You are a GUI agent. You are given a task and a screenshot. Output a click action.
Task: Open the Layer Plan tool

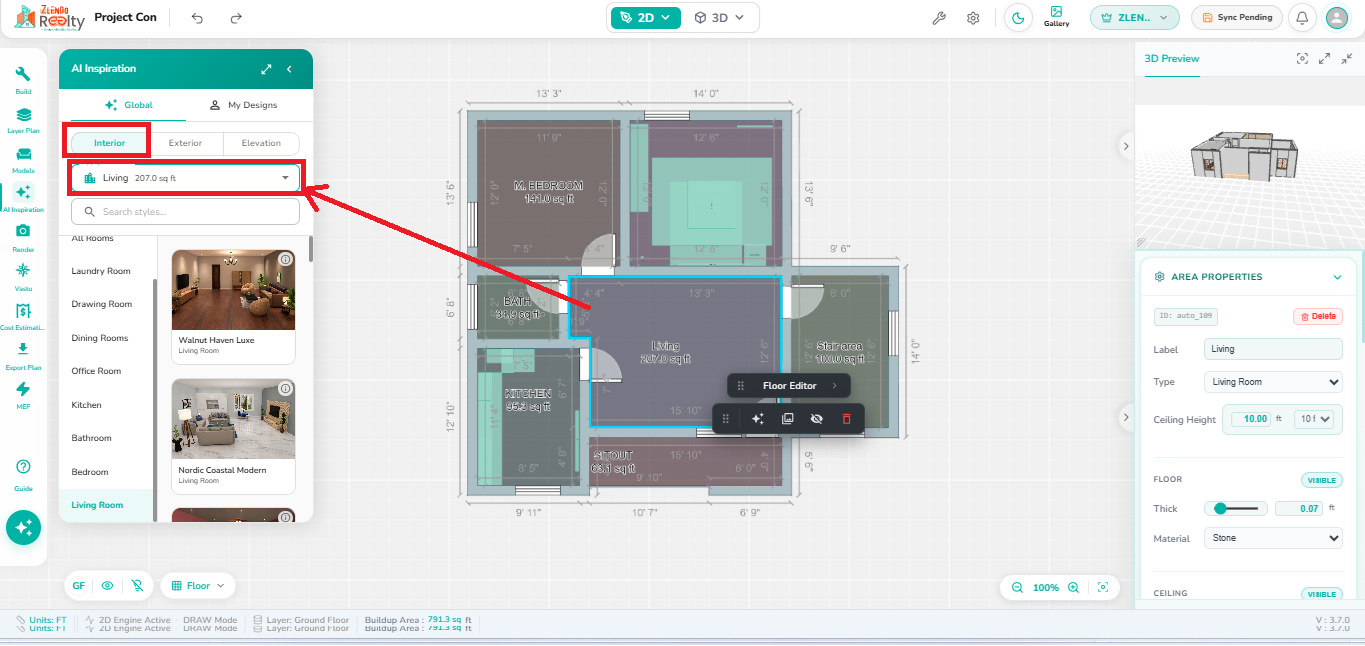[x=23, y=120]
